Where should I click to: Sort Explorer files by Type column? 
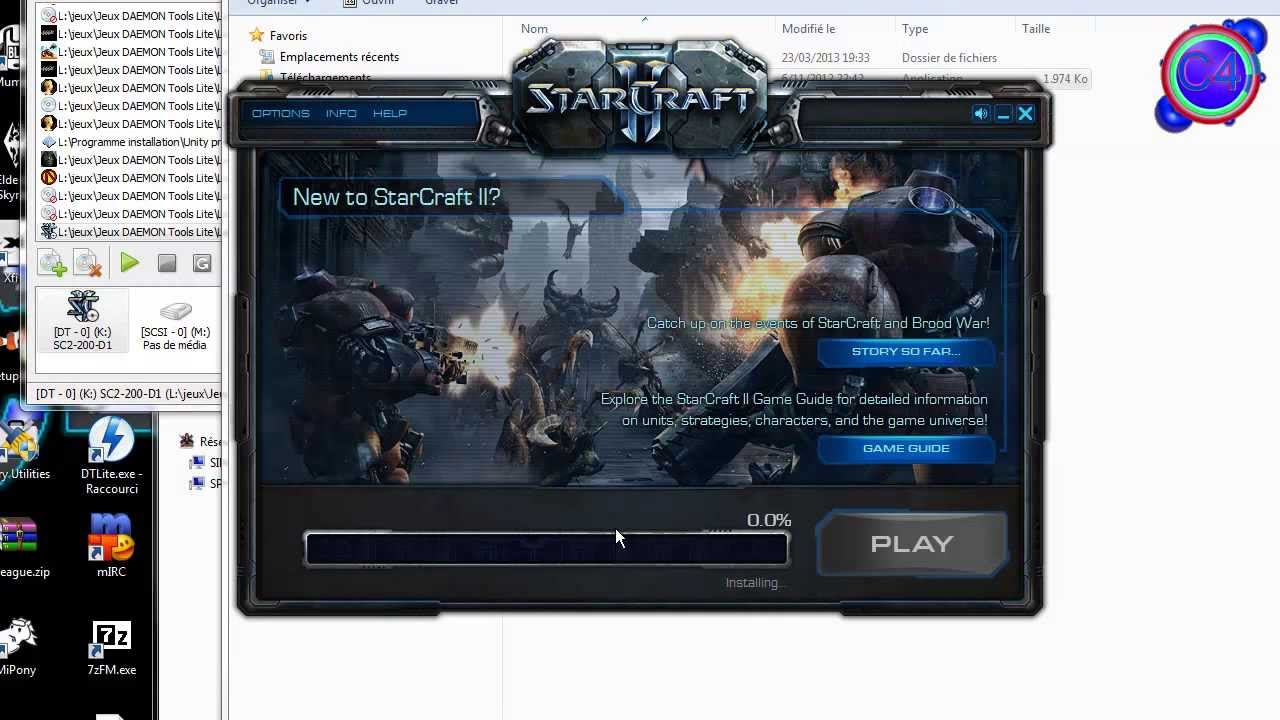click(x=955, y=29)
